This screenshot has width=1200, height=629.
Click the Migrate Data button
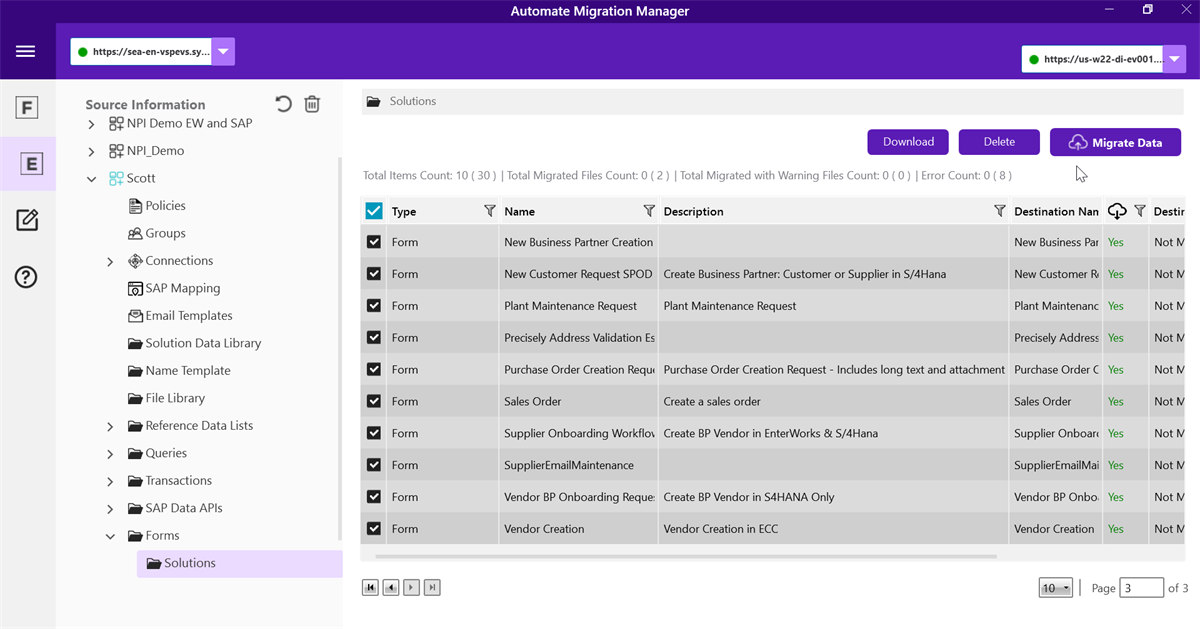[x=1115, y=143]
